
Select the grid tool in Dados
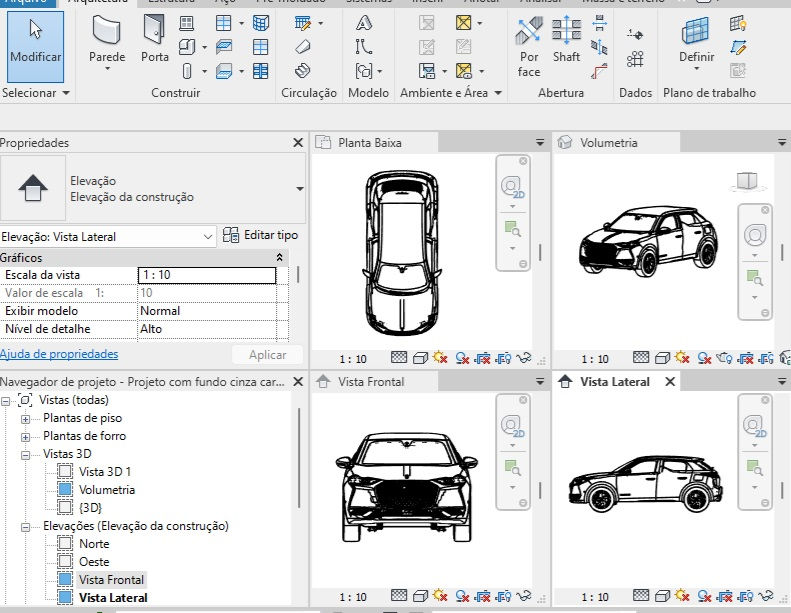click(x=635, y=59)
